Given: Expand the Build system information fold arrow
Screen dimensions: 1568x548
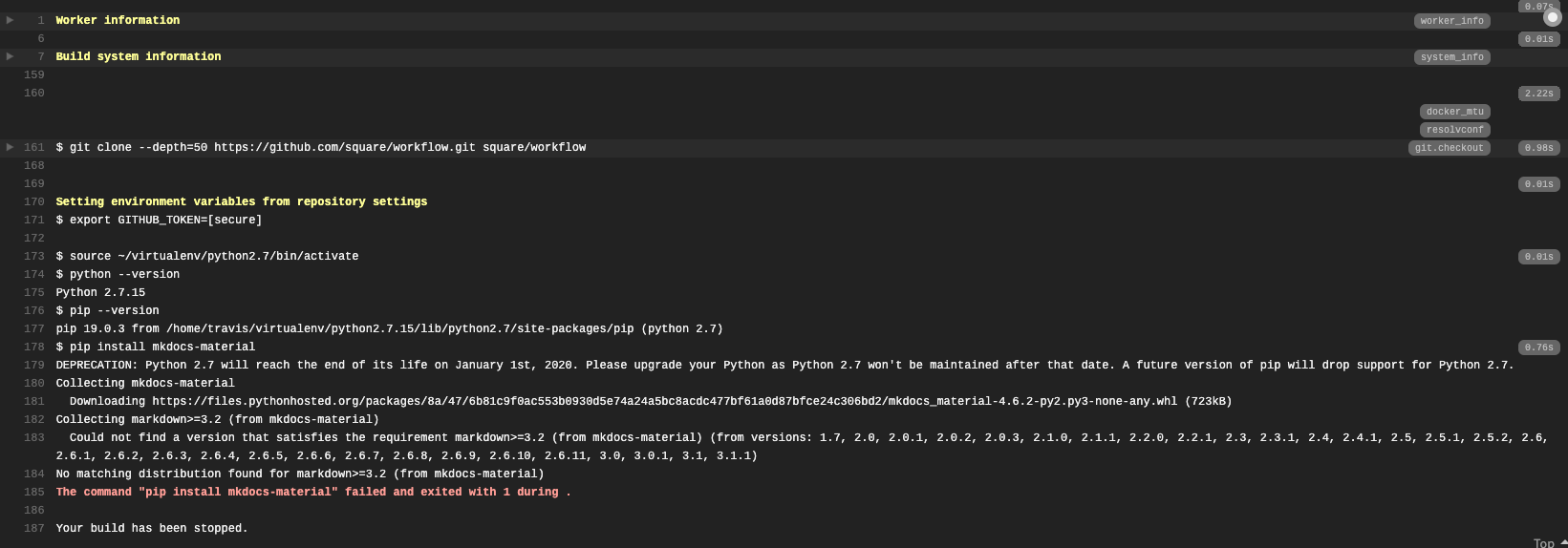Looking at the screenshot, I should 11,56.
